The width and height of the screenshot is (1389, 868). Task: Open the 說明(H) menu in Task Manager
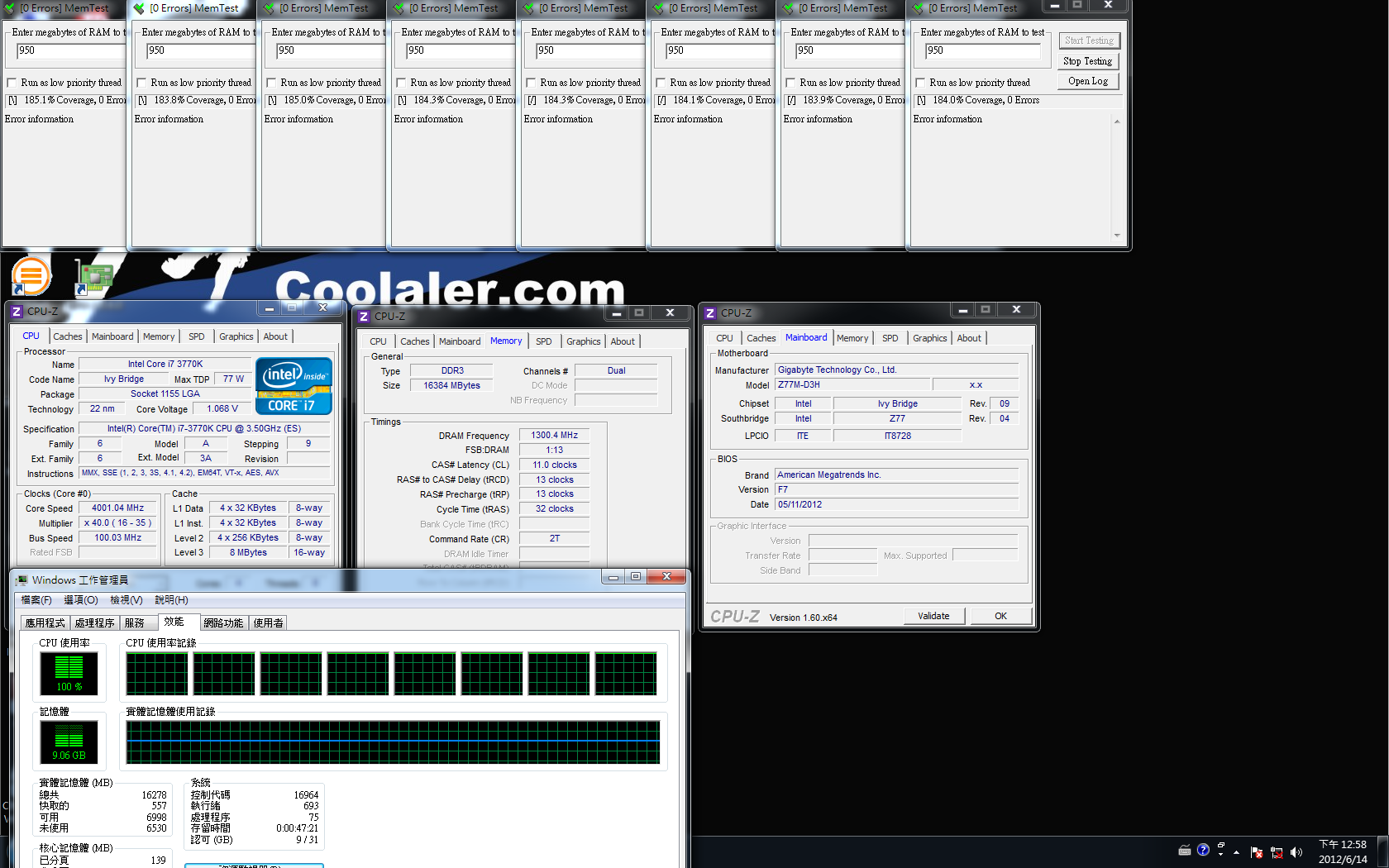click(172, 600)
